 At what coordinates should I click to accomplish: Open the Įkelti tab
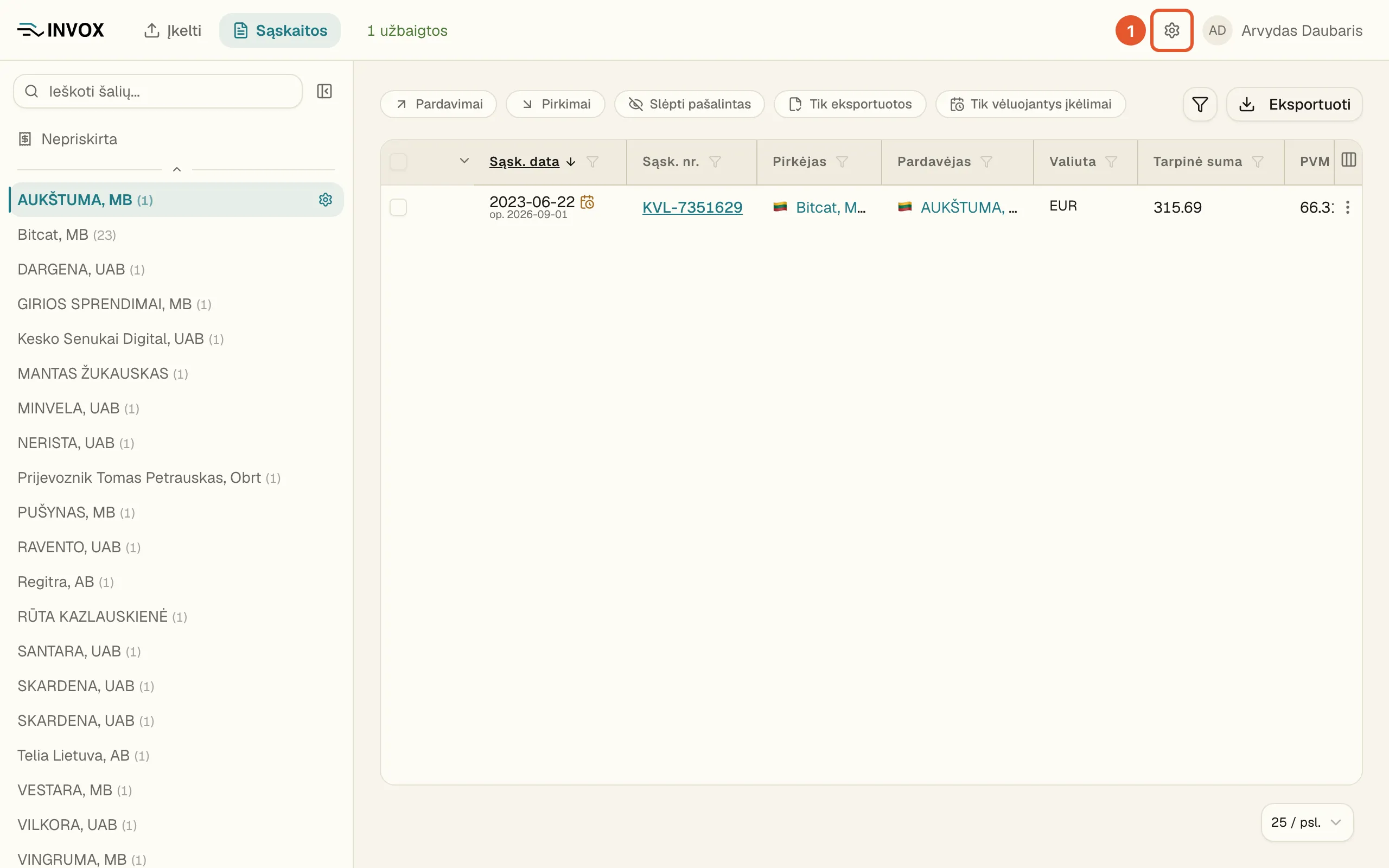[172, 30]
